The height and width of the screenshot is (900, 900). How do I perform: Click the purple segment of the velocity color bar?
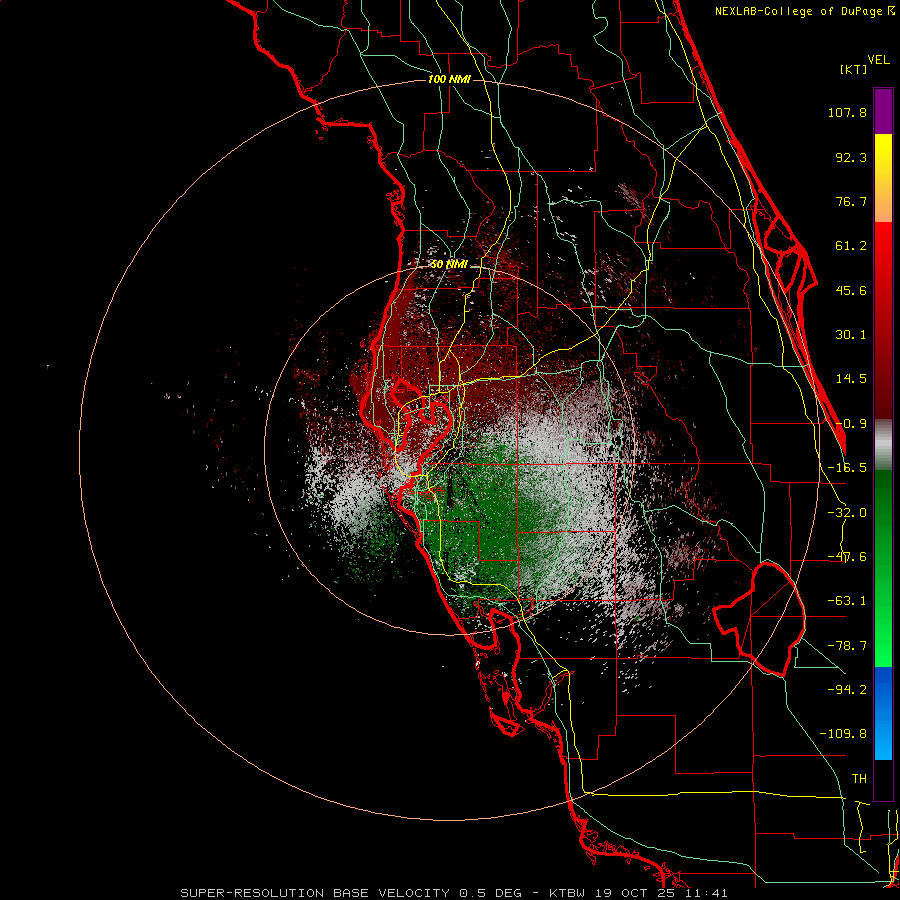coord(883,111)
